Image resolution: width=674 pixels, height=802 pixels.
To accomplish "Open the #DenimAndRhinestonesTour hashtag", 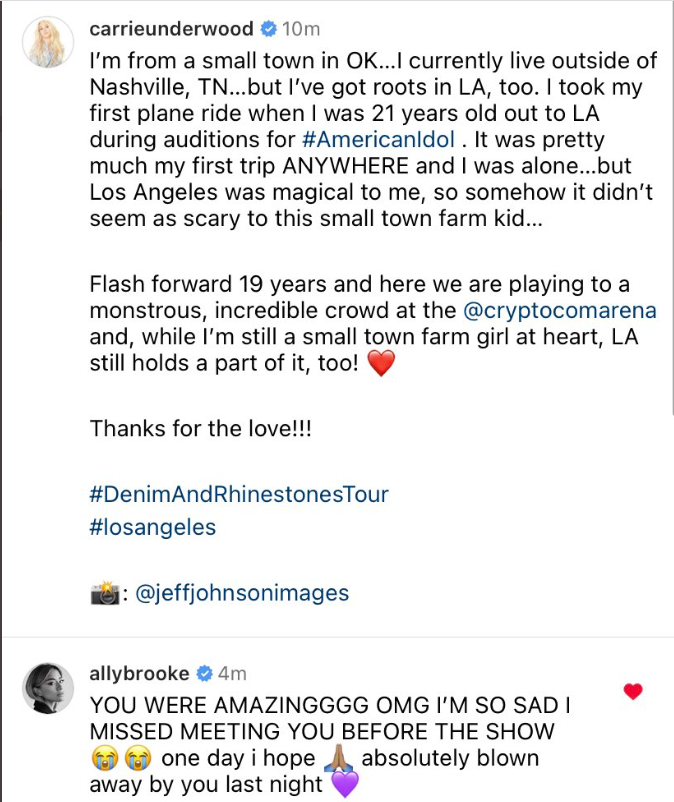I will [239, 494].
